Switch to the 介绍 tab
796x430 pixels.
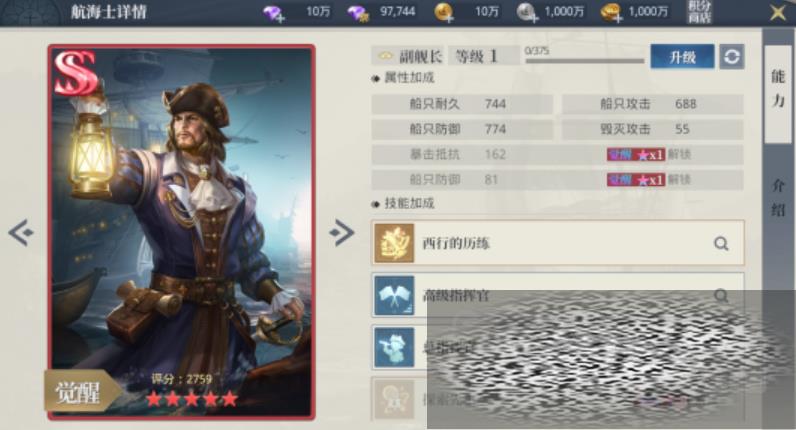[778, 198]
